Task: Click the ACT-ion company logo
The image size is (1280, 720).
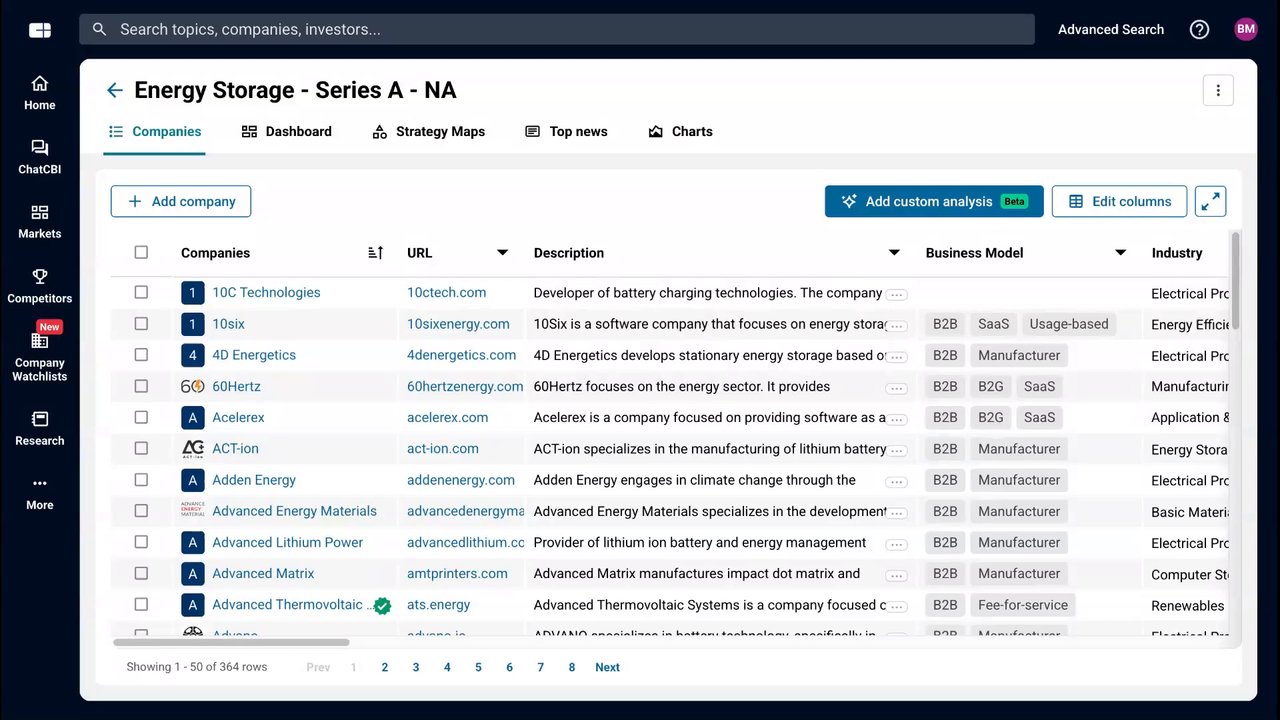Action: click(x=193, y=448)
